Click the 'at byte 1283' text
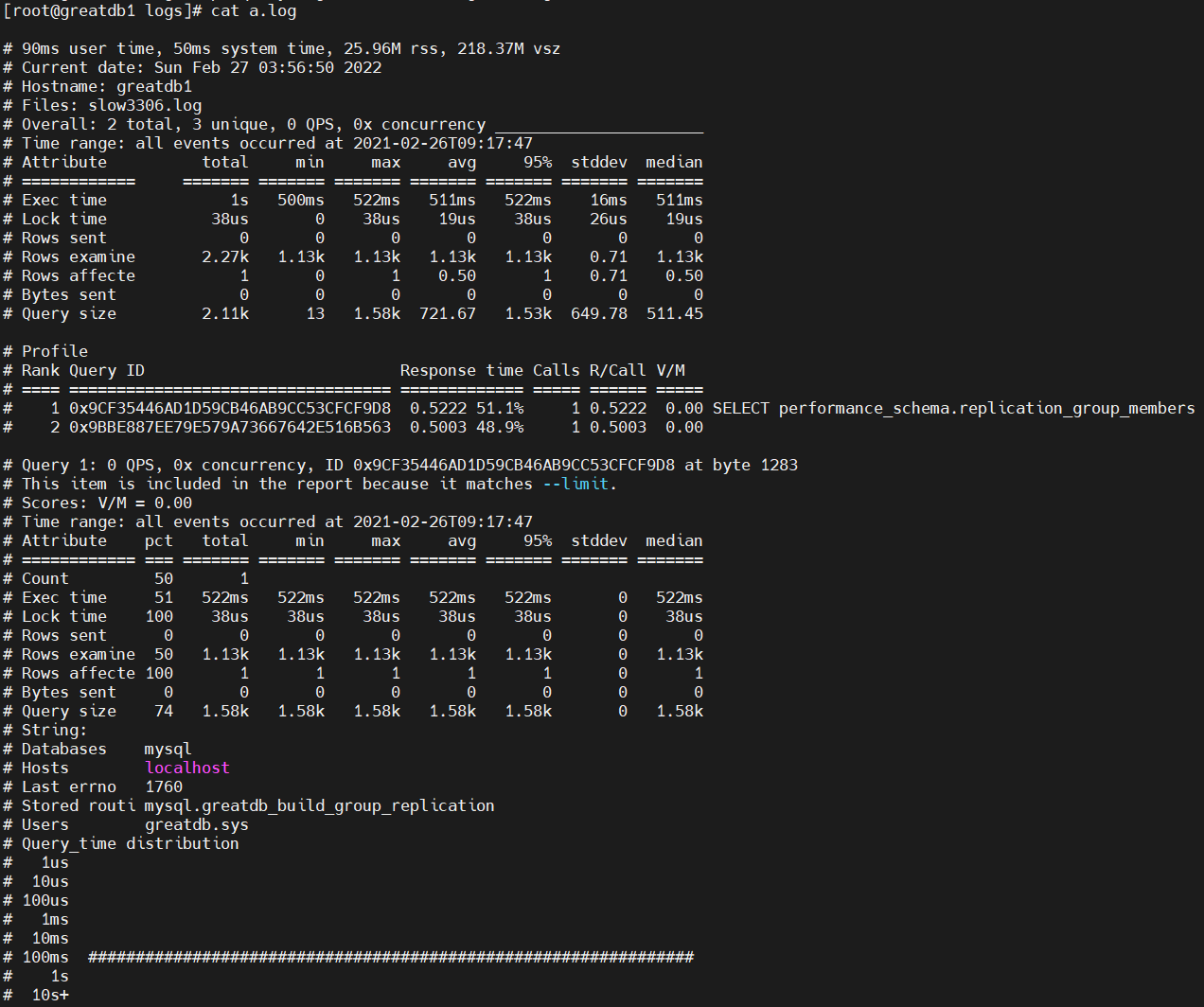This screenshot has width=1204, height=1007. pos(741,465)
